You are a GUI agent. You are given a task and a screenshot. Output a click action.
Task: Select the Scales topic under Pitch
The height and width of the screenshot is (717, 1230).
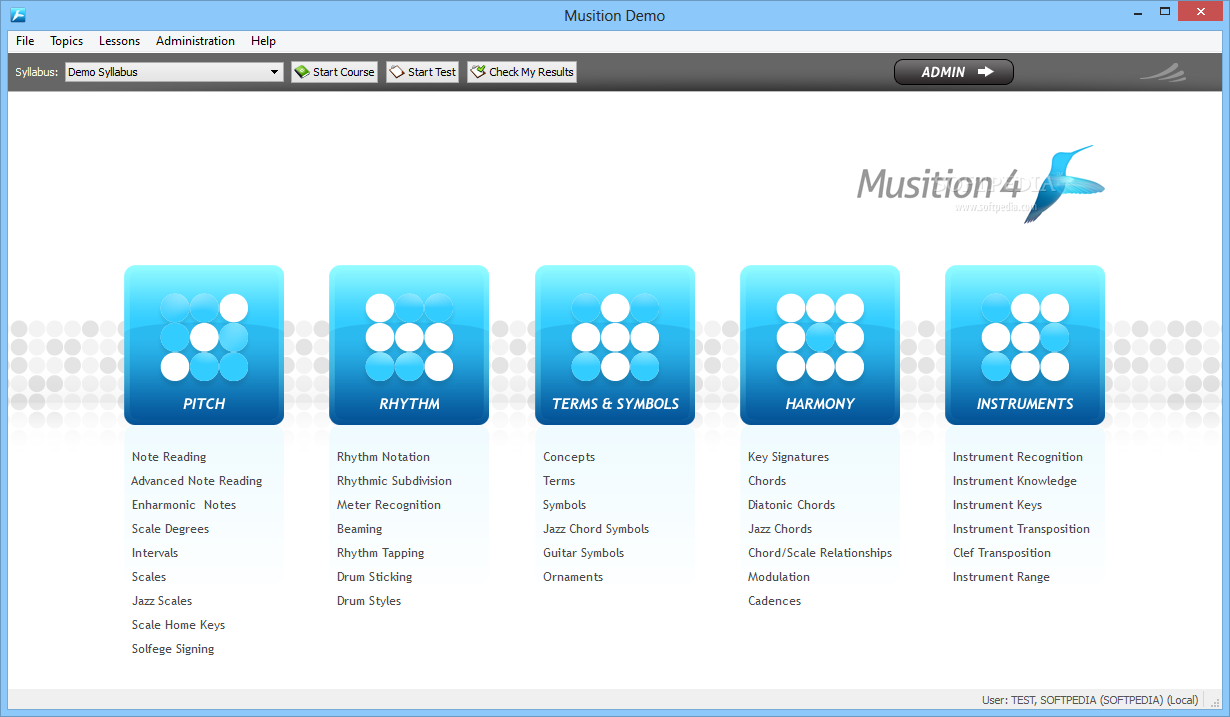pos(149,577)
